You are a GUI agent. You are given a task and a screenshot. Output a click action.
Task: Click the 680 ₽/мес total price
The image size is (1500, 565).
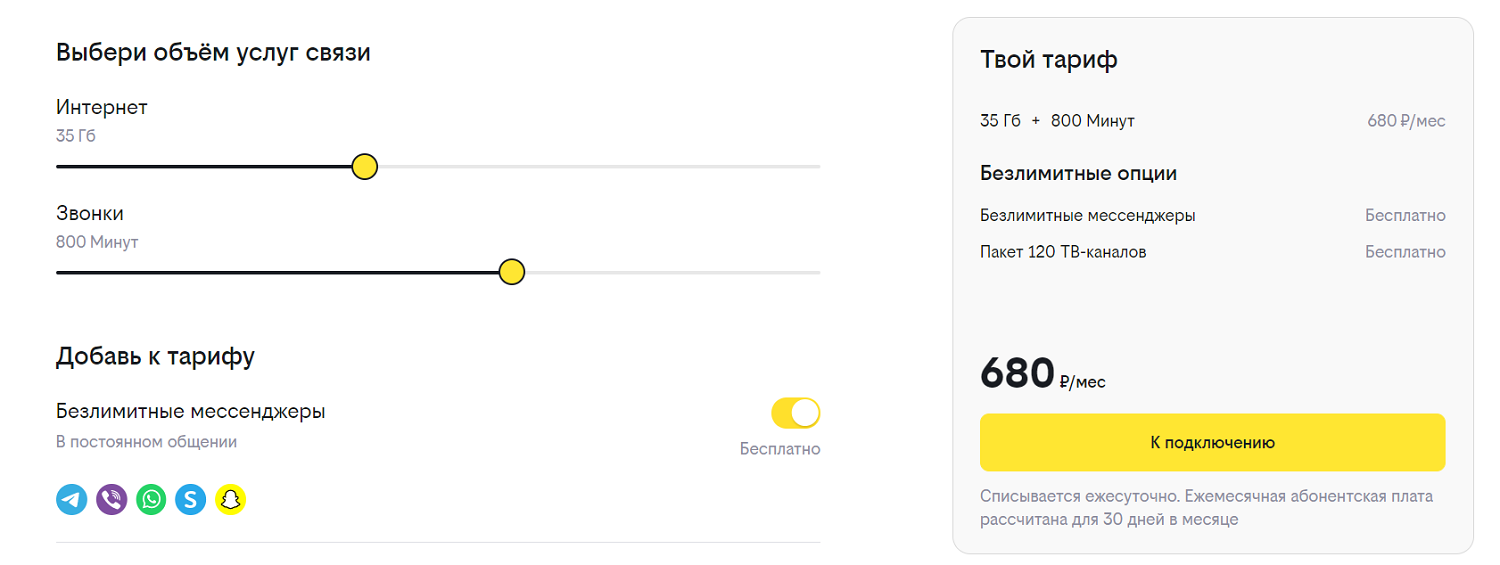(x=1043, y=374)
